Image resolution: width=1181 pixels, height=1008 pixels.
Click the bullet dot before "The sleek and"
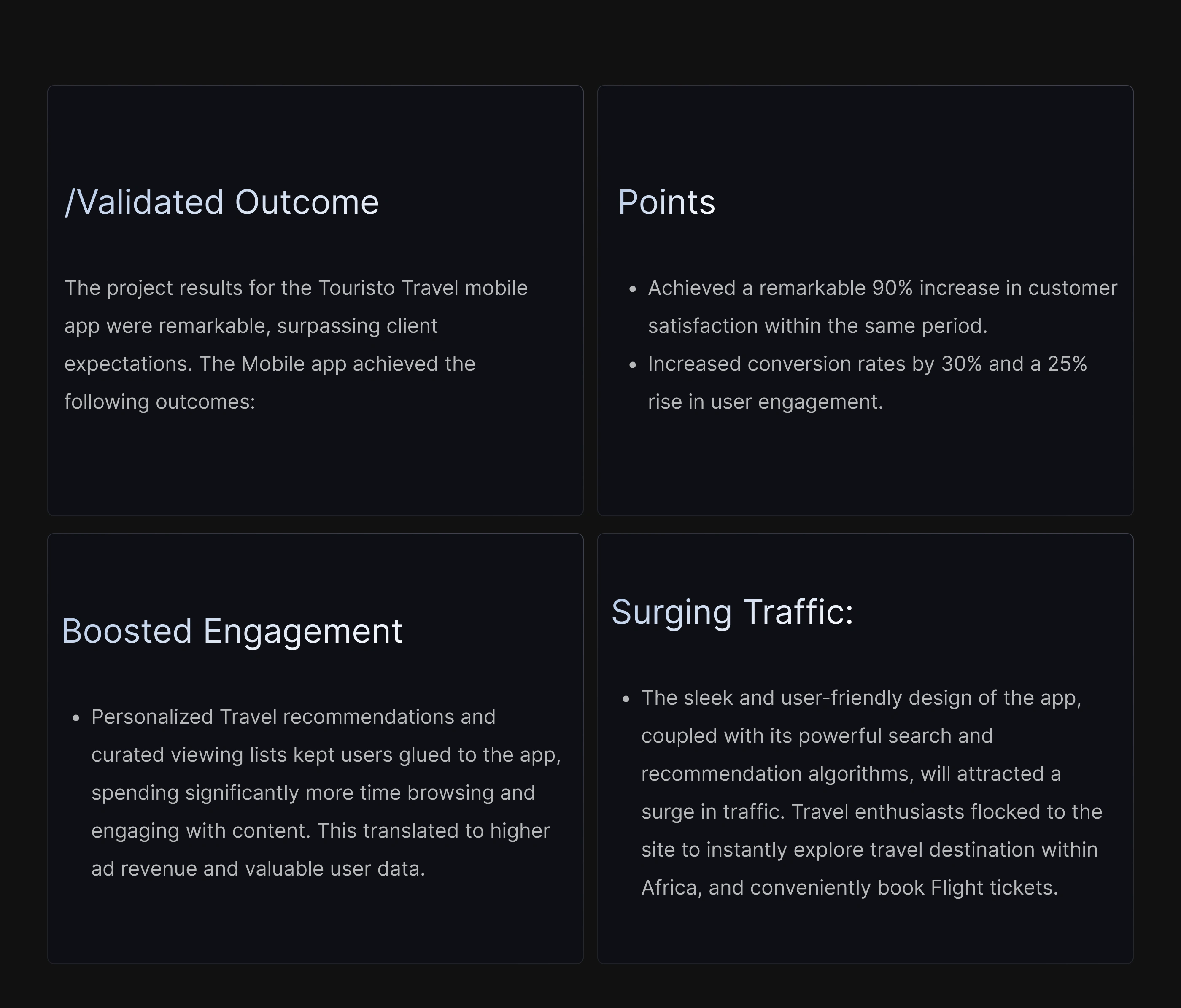626,699
